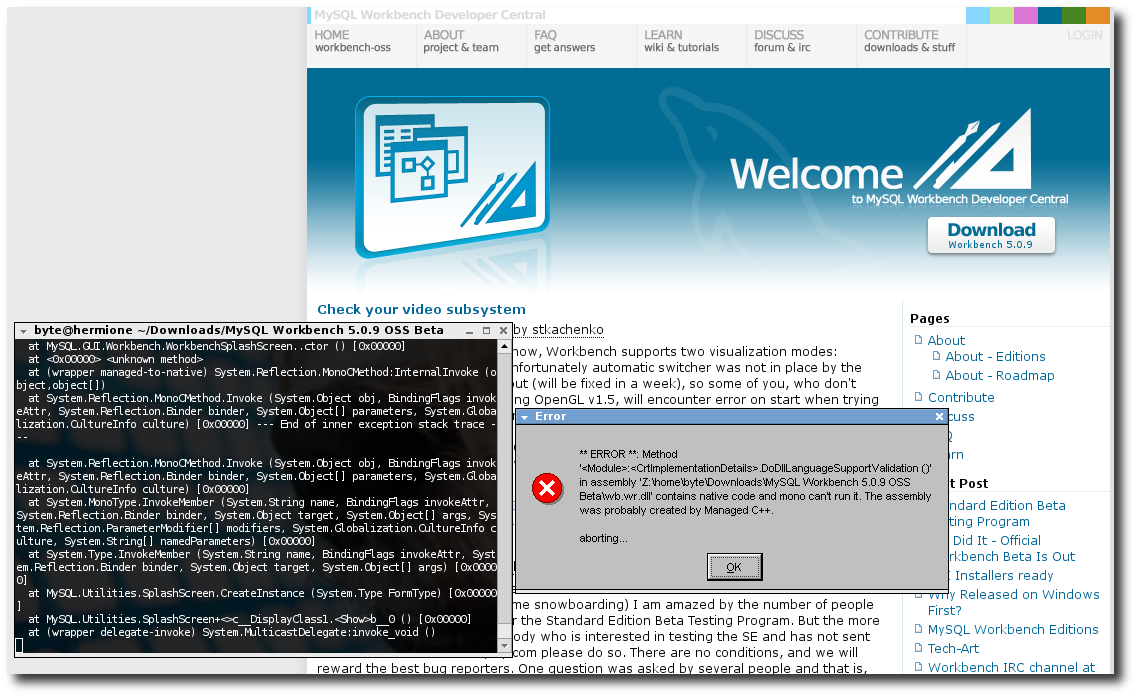The width and height of the screenshot is (1137, 697).
Task: Click the '** ERROR **: Method' message line
Action: coord(629,454)
